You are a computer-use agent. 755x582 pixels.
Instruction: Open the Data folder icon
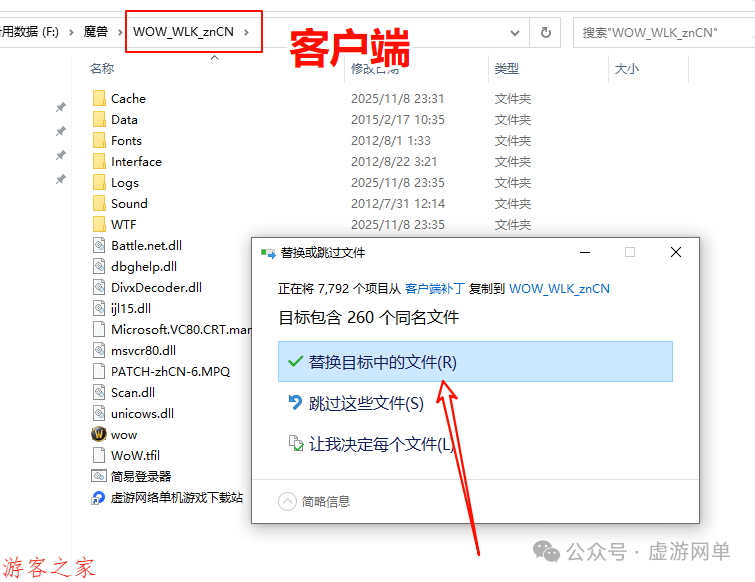click(99, 119)
